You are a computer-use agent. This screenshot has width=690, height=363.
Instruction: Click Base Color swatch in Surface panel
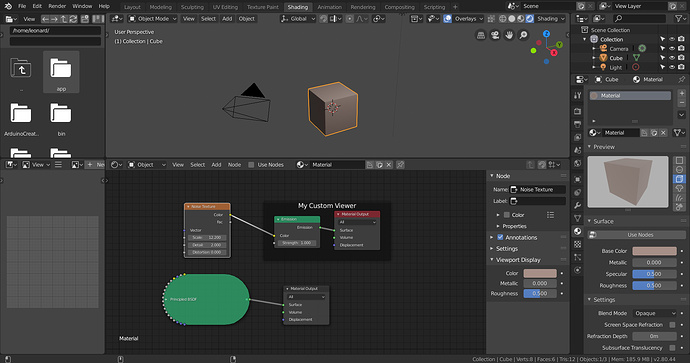pos(654,251)
